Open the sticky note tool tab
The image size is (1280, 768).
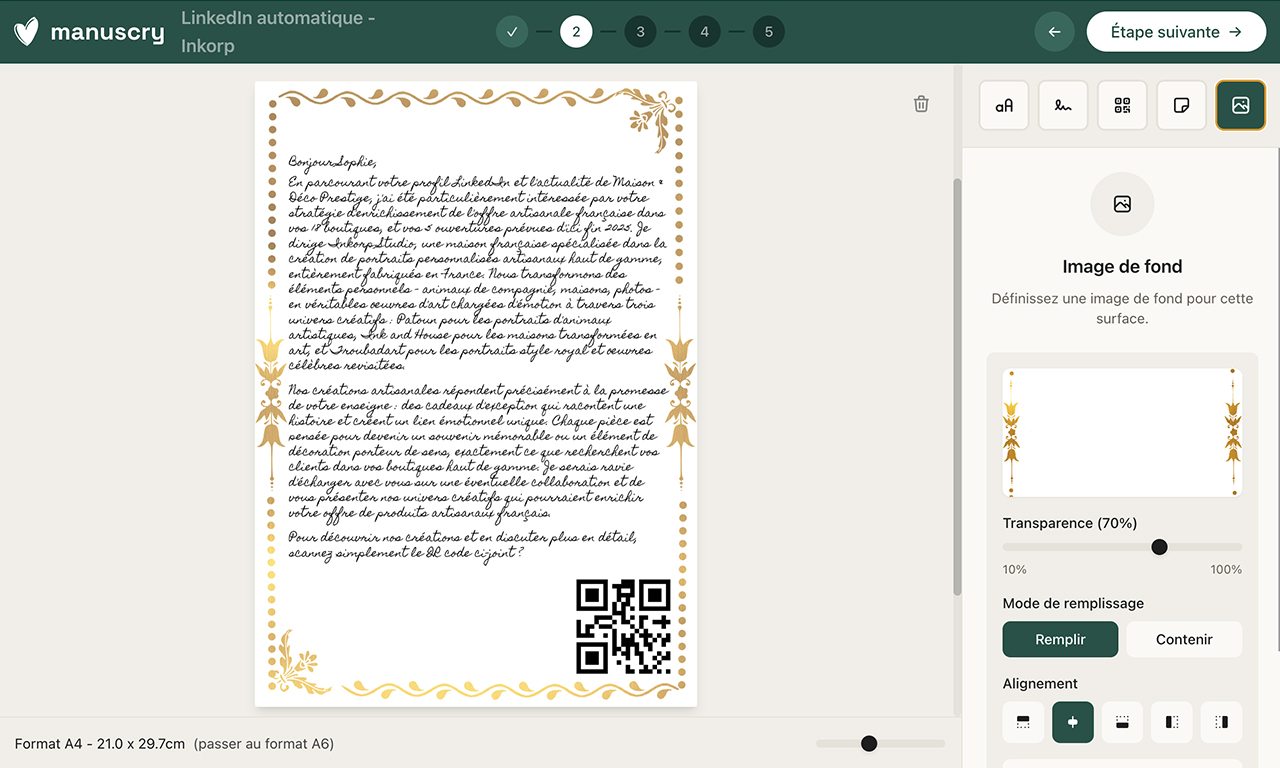1181,106
